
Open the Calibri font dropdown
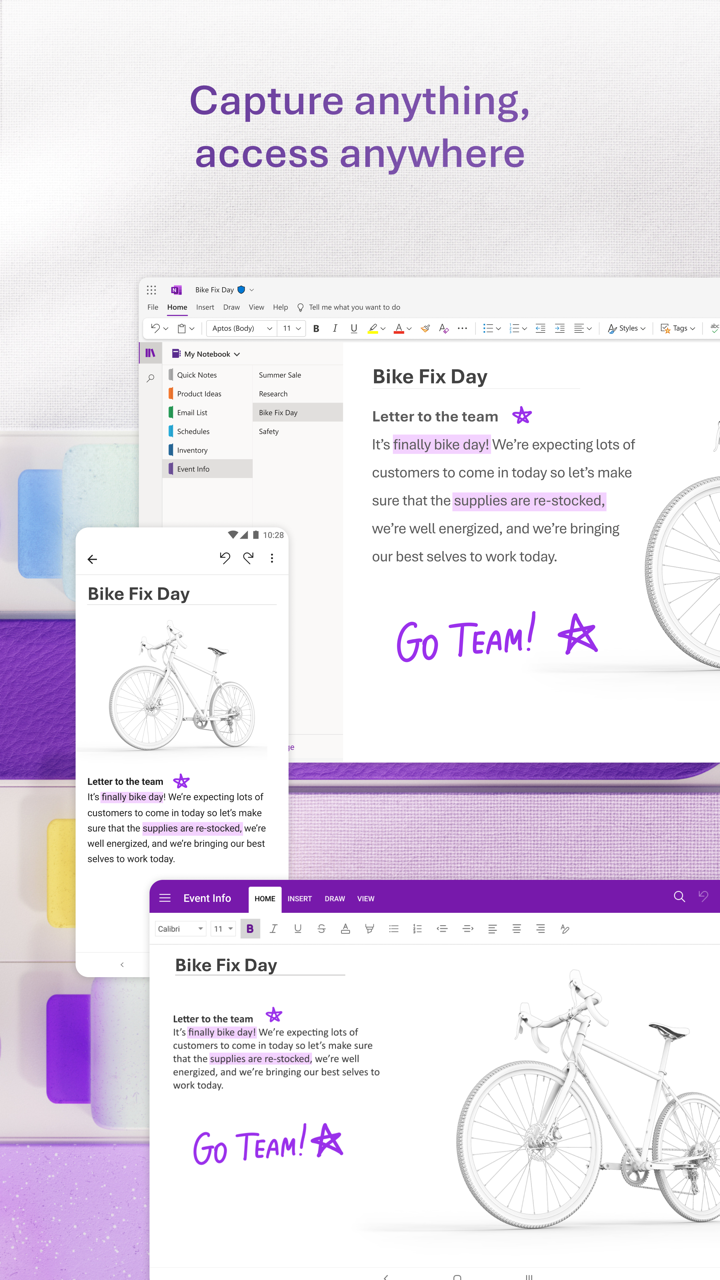click(180, 929)
